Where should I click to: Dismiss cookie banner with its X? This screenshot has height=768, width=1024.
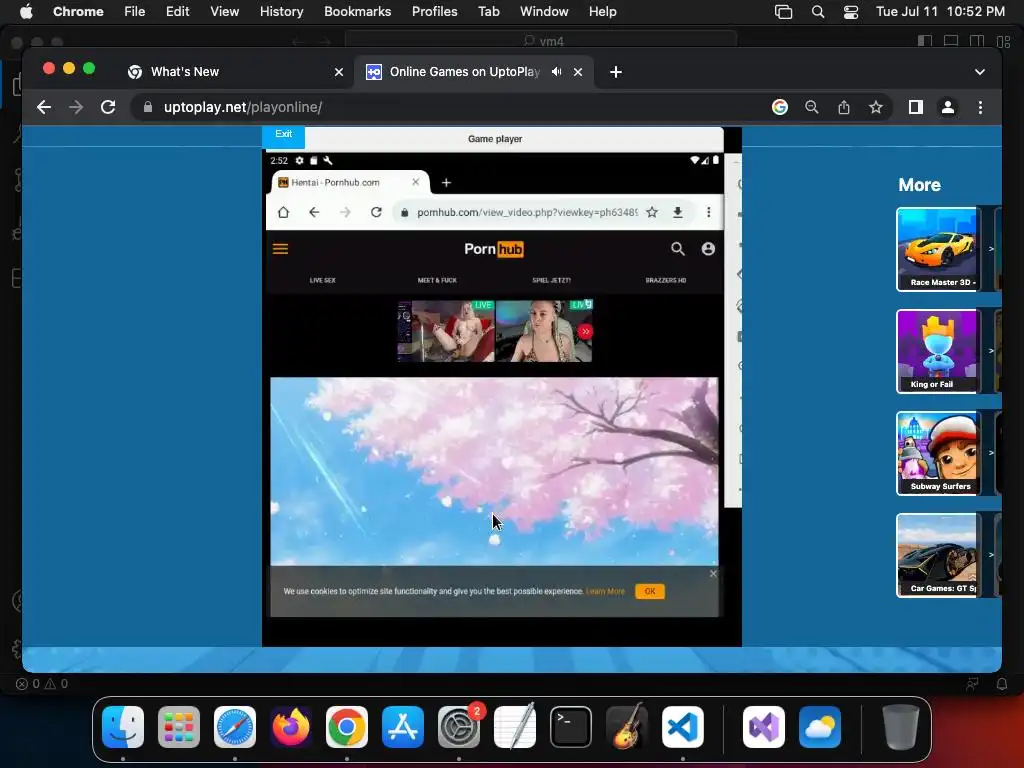(713, 573)
